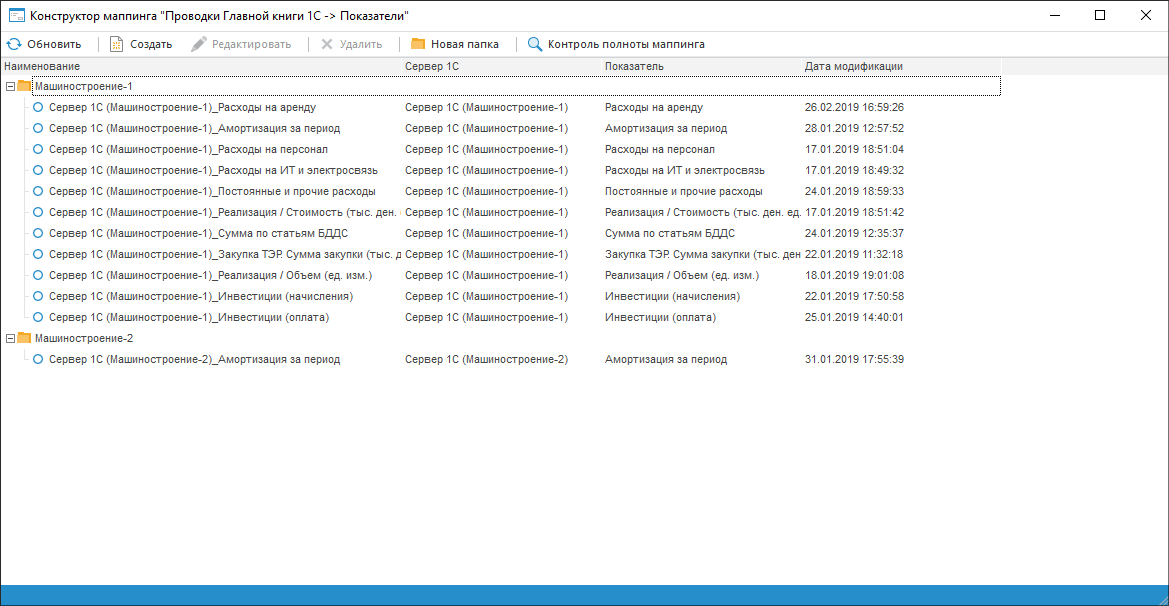Click the Инвестиции (начисления) indicator cell
Screen dimensions: 1169x606
pyautogui.click(x=672, y=296)
